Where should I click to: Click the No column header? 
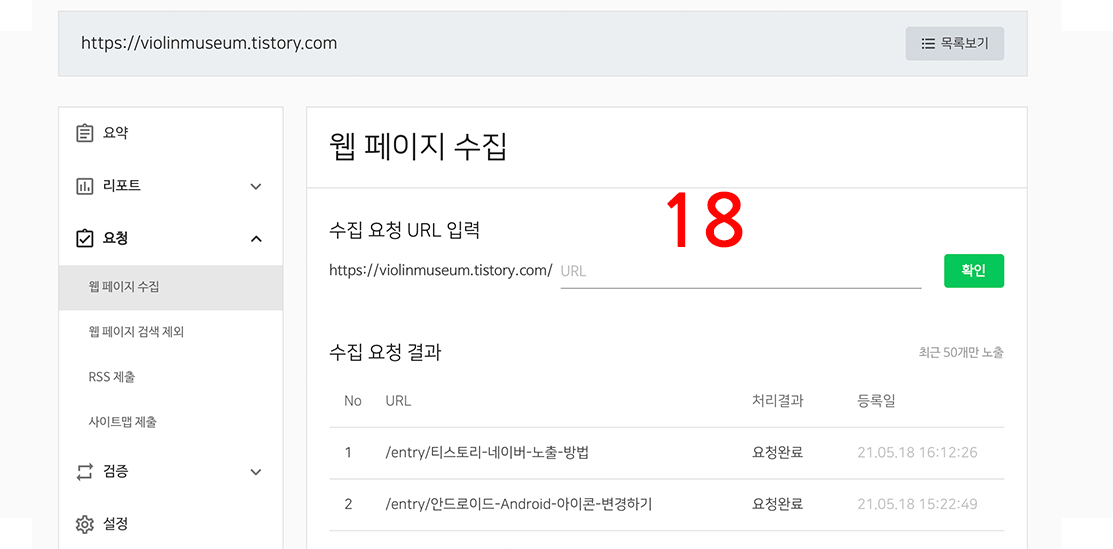coord(353,401)
